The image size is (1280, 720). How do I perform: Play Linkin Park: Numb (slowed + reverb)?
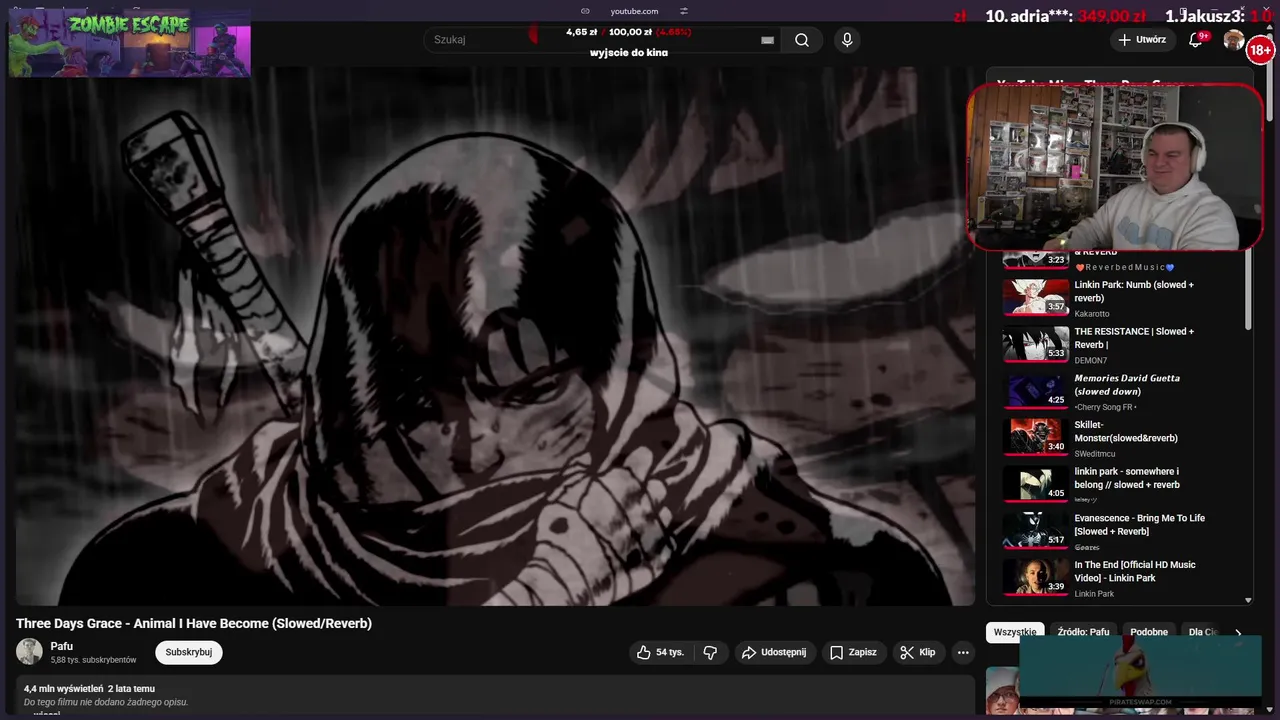(x=1134, y=291)
